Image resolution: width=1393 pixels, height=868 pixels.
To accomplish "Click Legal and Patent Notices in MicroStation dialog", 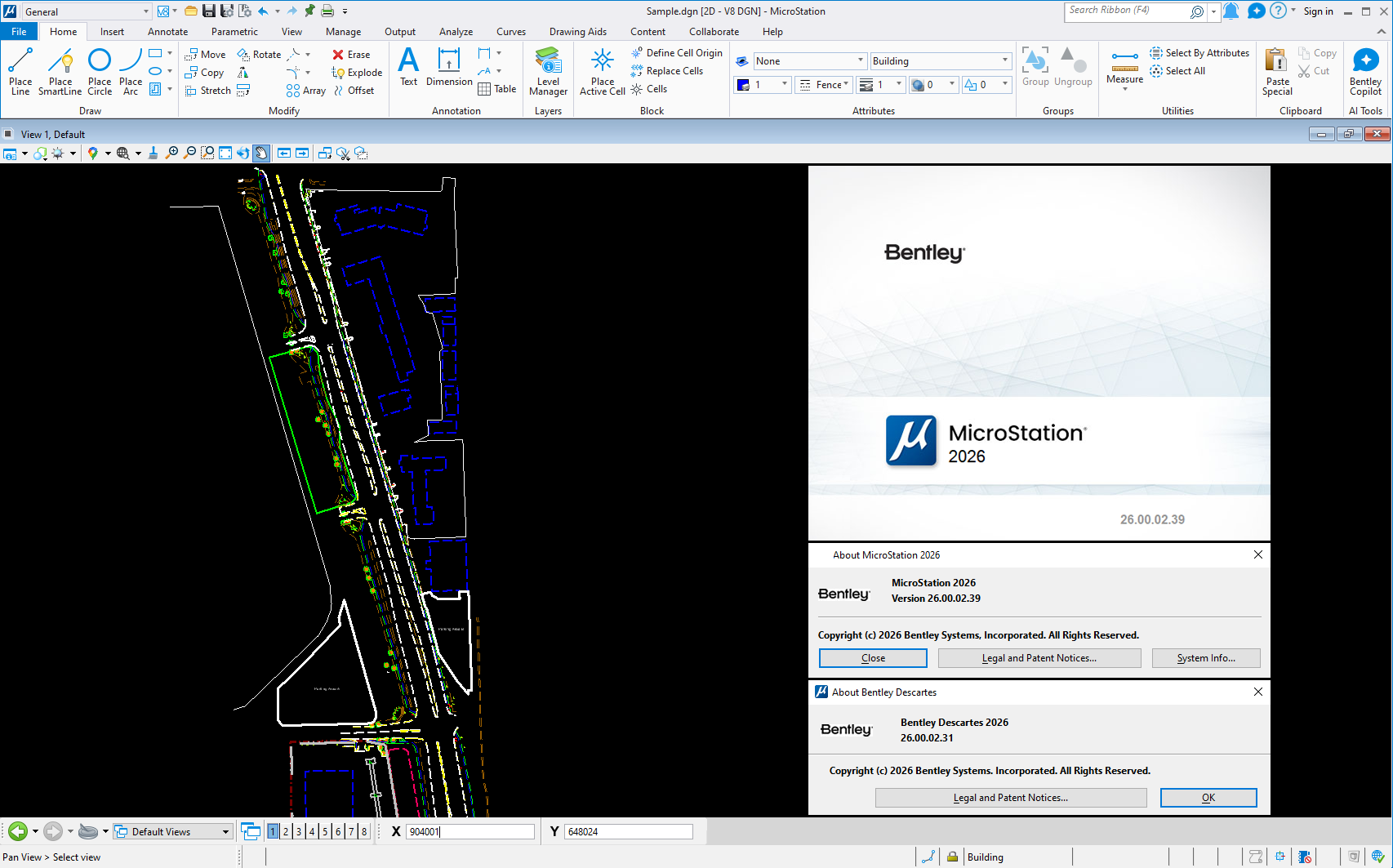I will (1039, 658).
